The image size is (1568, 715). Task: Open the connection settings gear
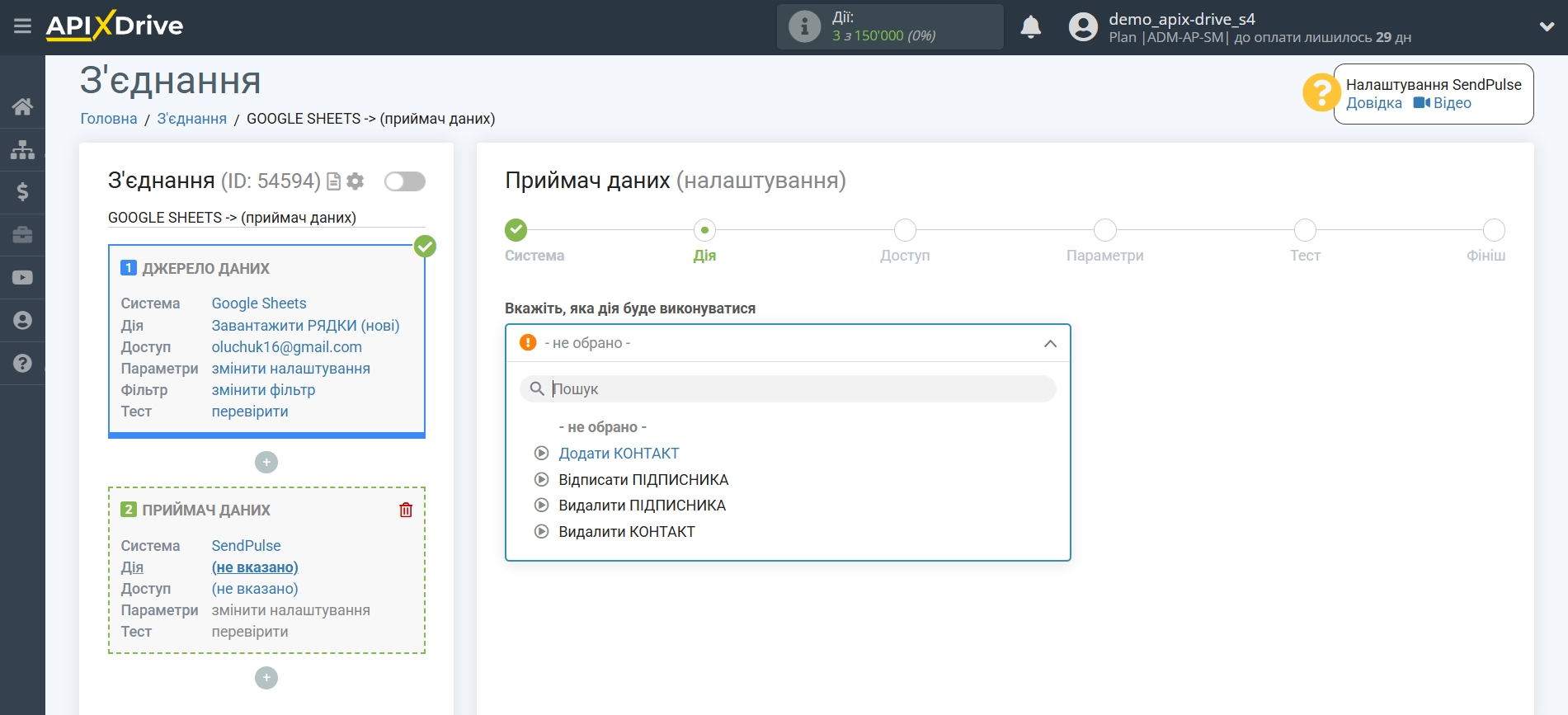click(356, 181)
